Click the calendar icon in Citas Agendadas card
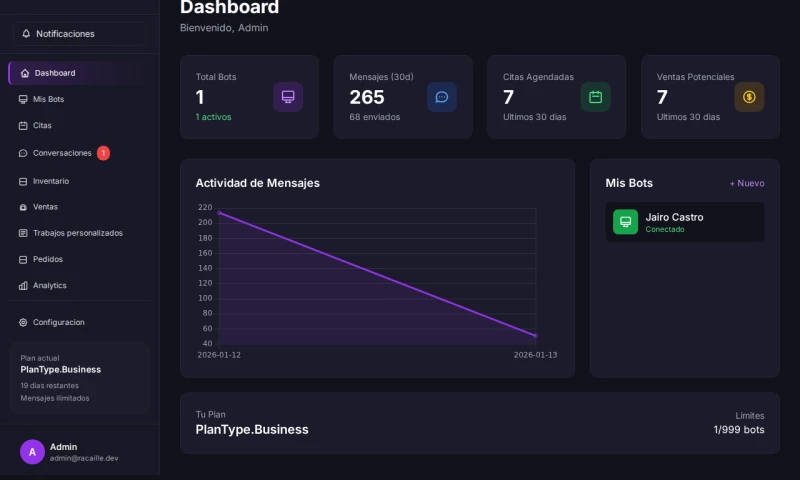Image resolution: width=800 pixels, height=480 pixels. point(595,97)
